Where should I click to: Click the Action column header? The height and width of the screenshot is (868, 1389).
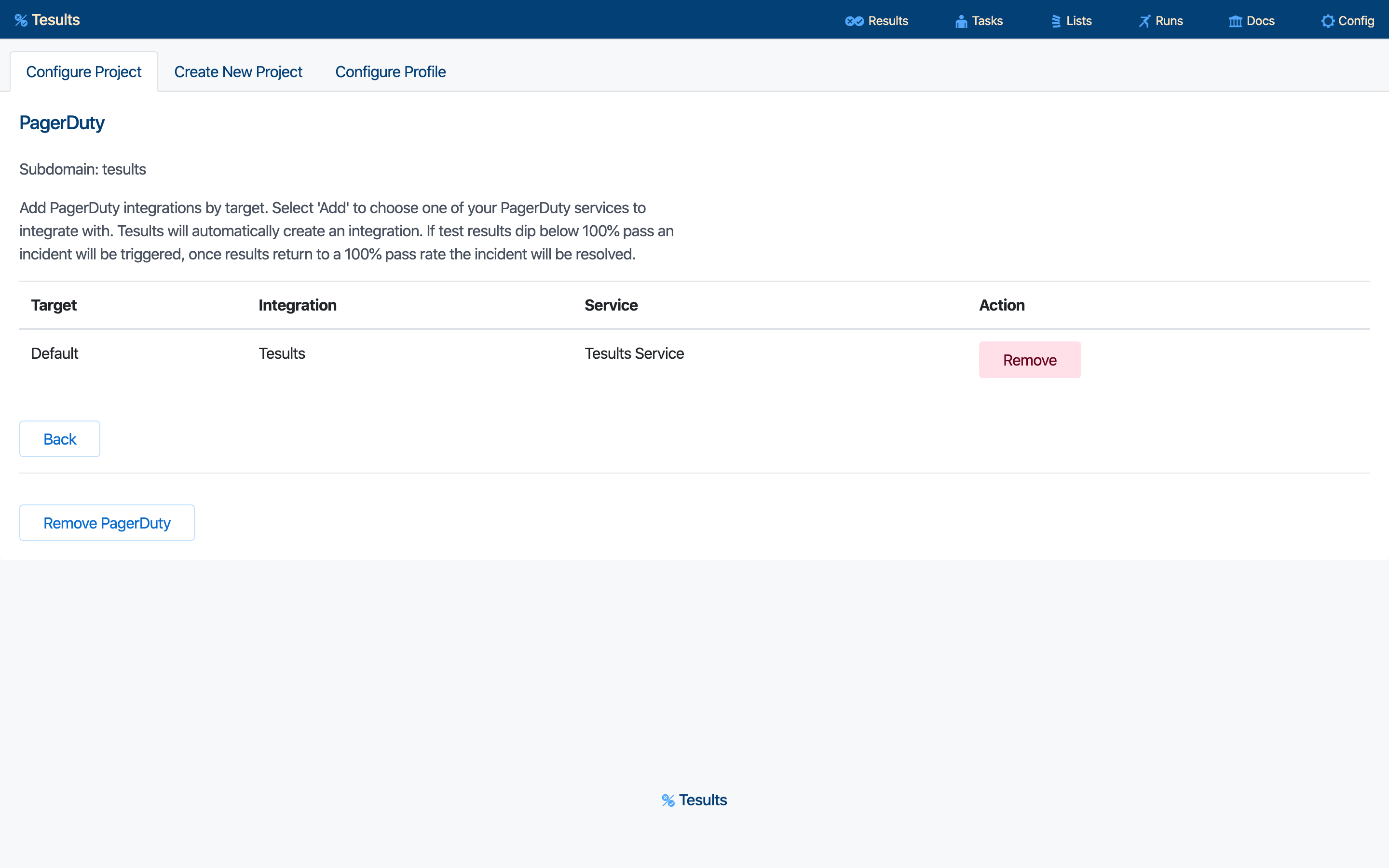click(1002, 305)
